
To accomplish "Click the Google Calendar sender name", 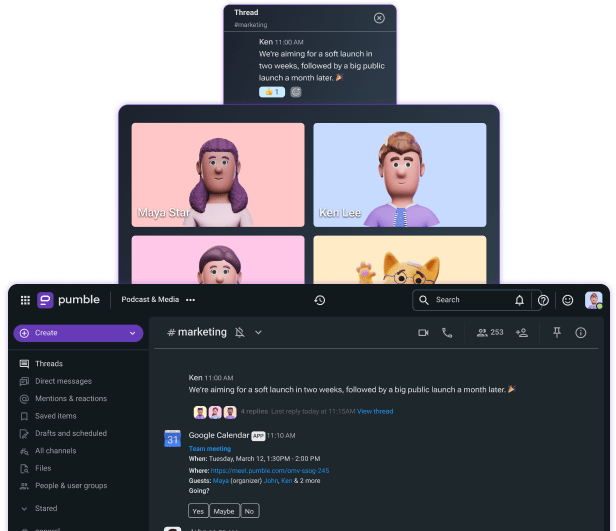I will click(x=219, y=435).
